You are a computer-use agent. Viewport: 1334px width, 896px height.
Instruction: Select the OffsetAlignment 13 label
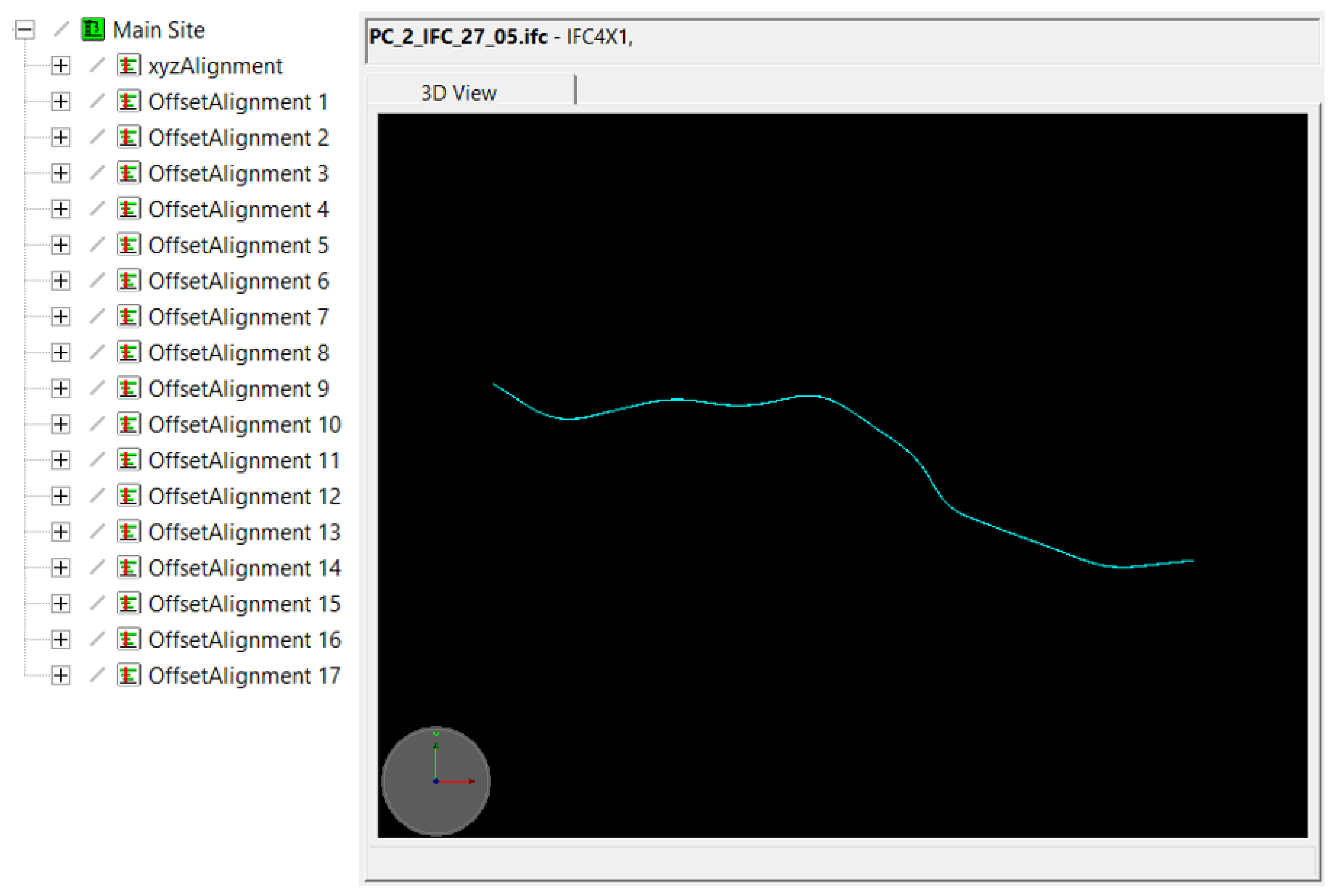(x=245, y=533)
